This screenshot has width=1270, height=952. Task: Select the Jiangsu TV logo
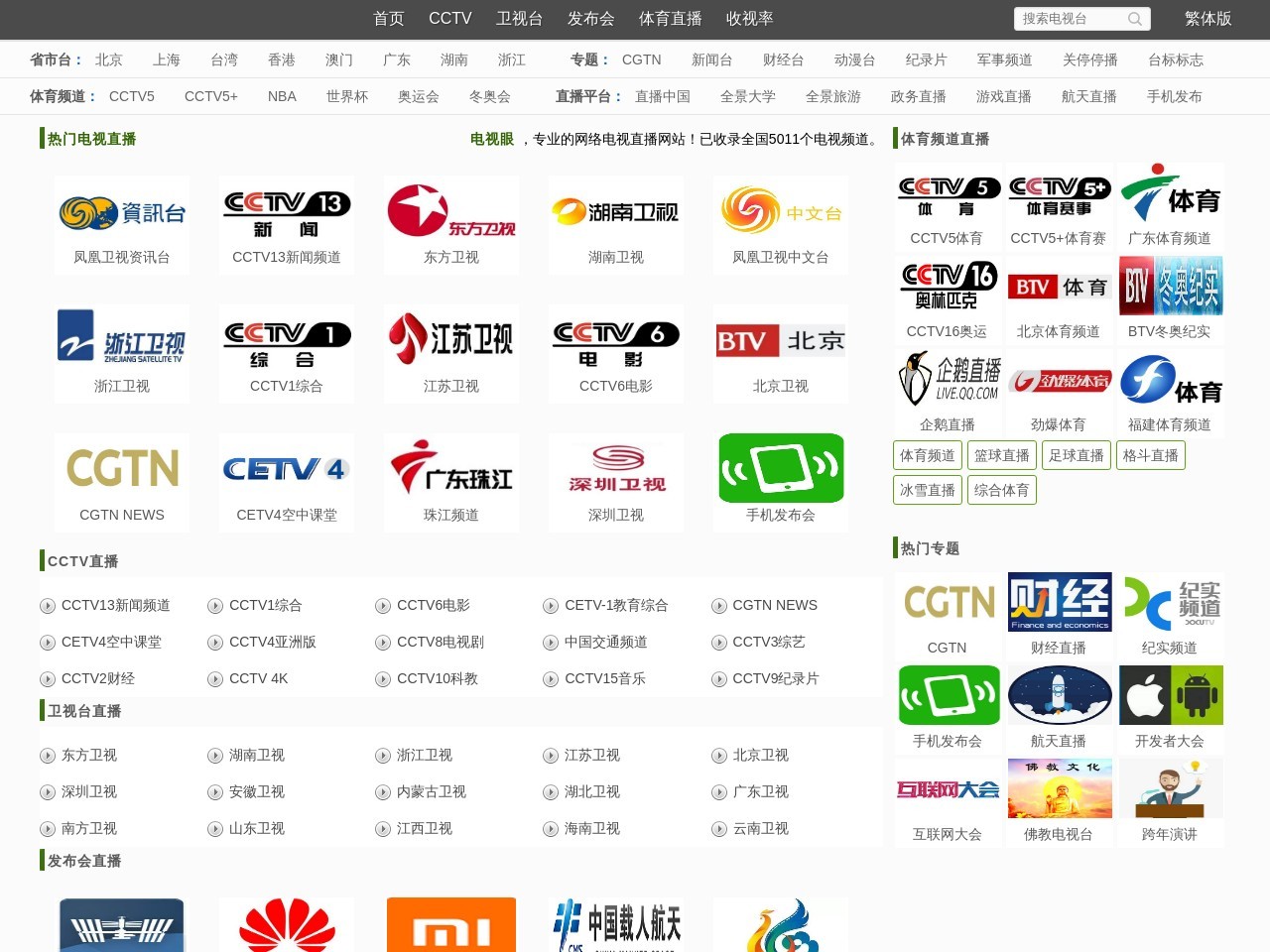pyautogui.click(x=450, y=342)
